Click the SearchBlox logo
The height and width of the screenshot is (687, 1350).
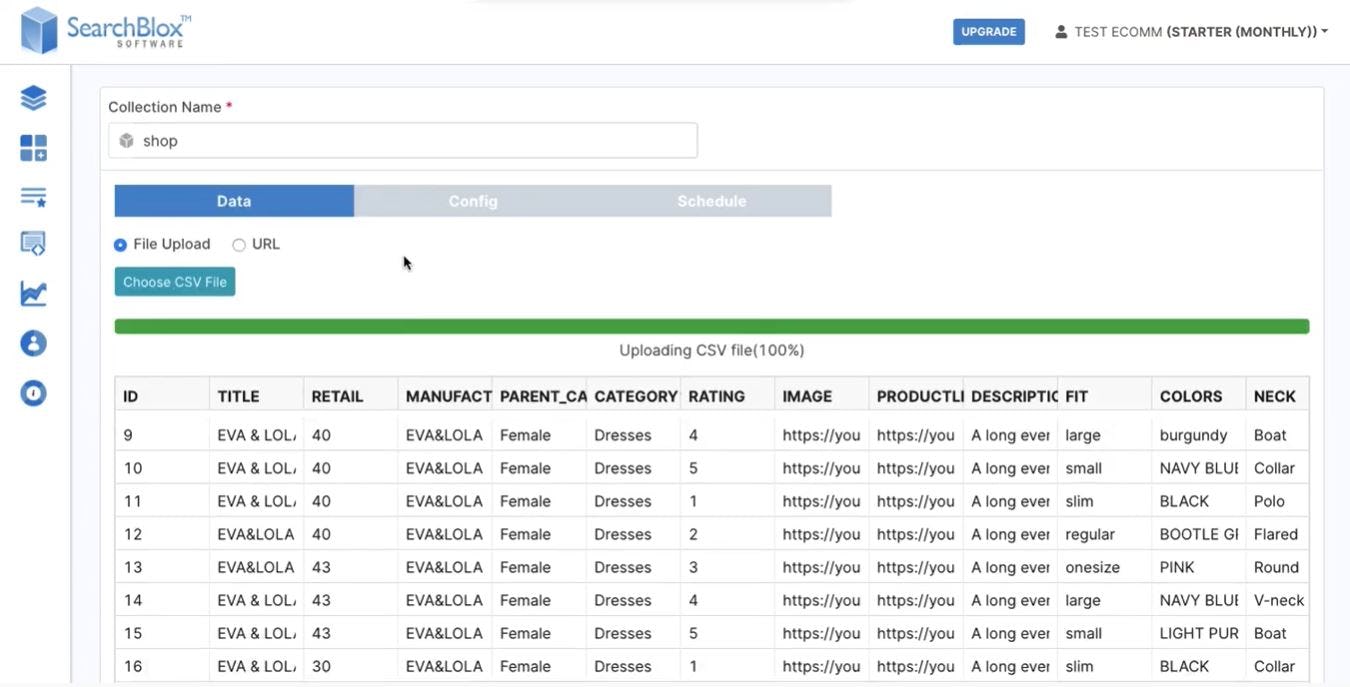coord(105,31)
